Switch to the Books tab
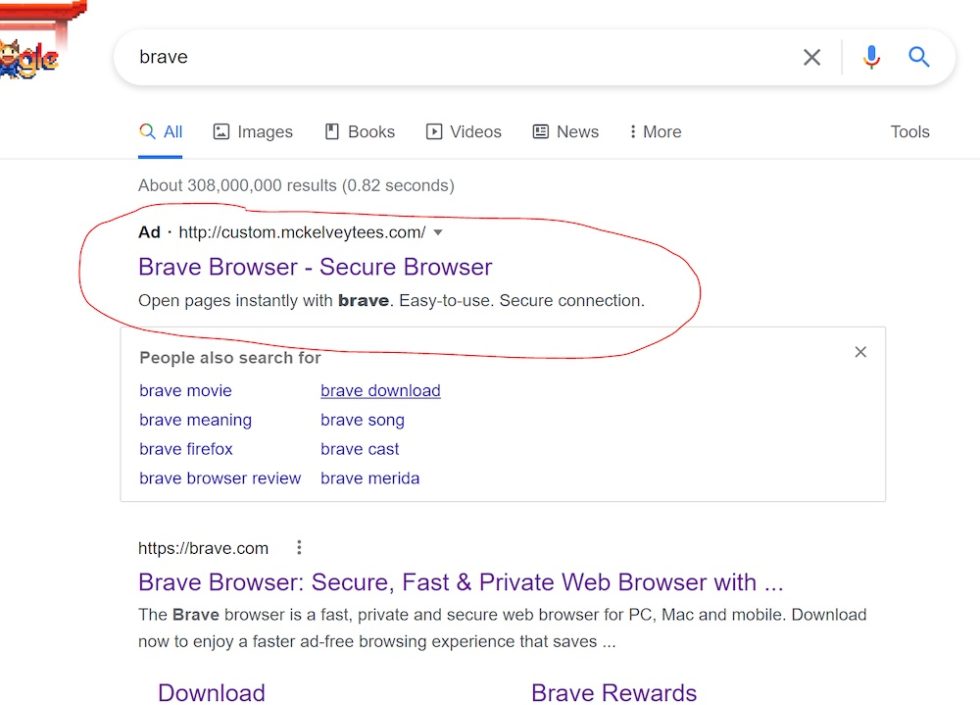Viewport: 980px width, 705px height. 360,131
